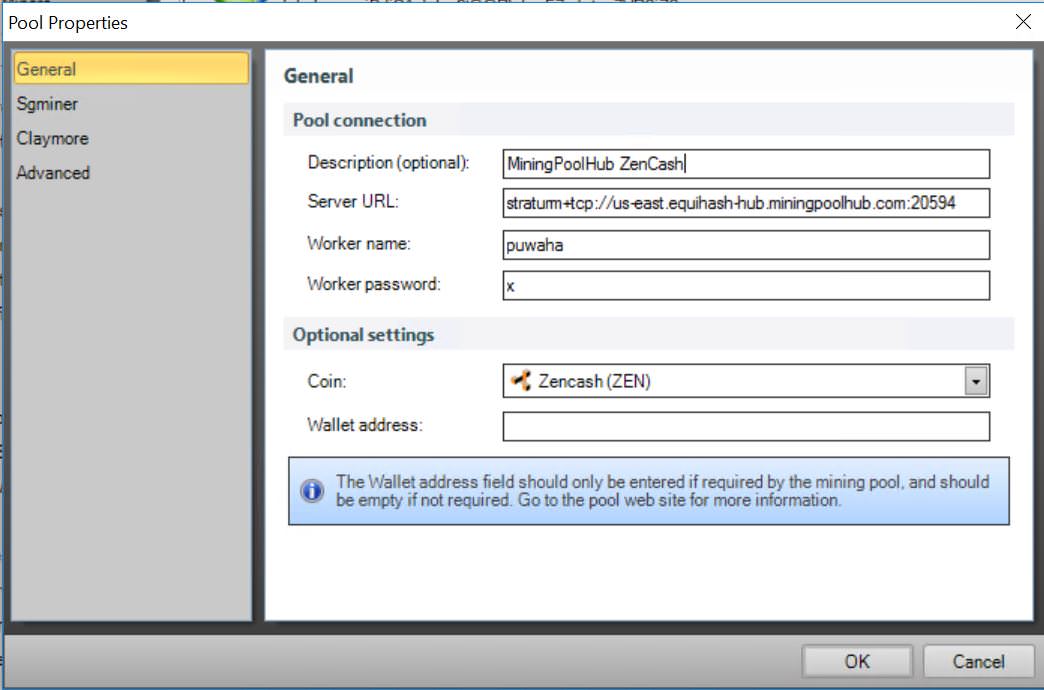Click the Wallet address info message text
This screenshot has height=690, width=1044.
tap(662, 491)
